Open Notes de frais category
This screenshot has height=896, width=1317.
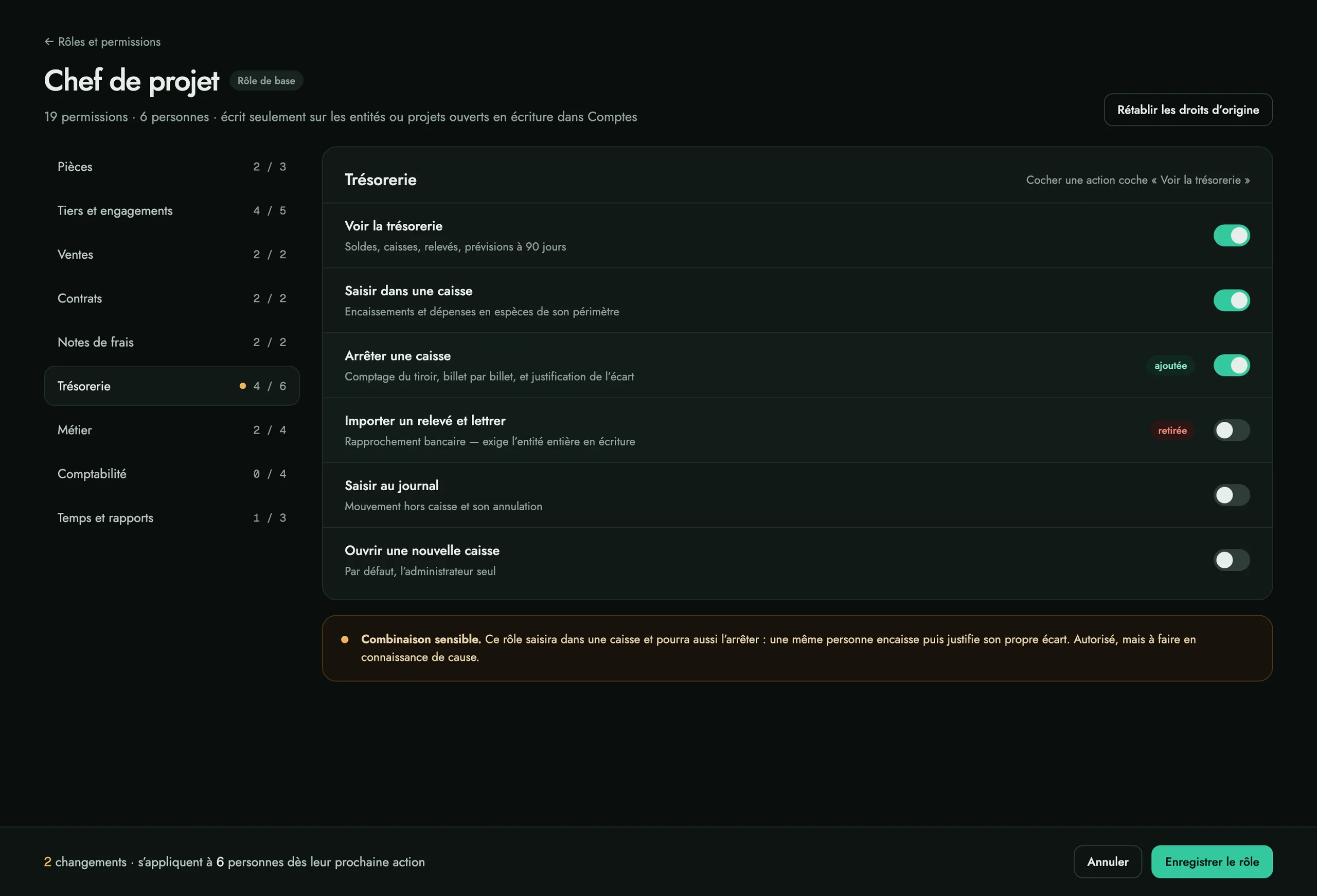point(172,343)
